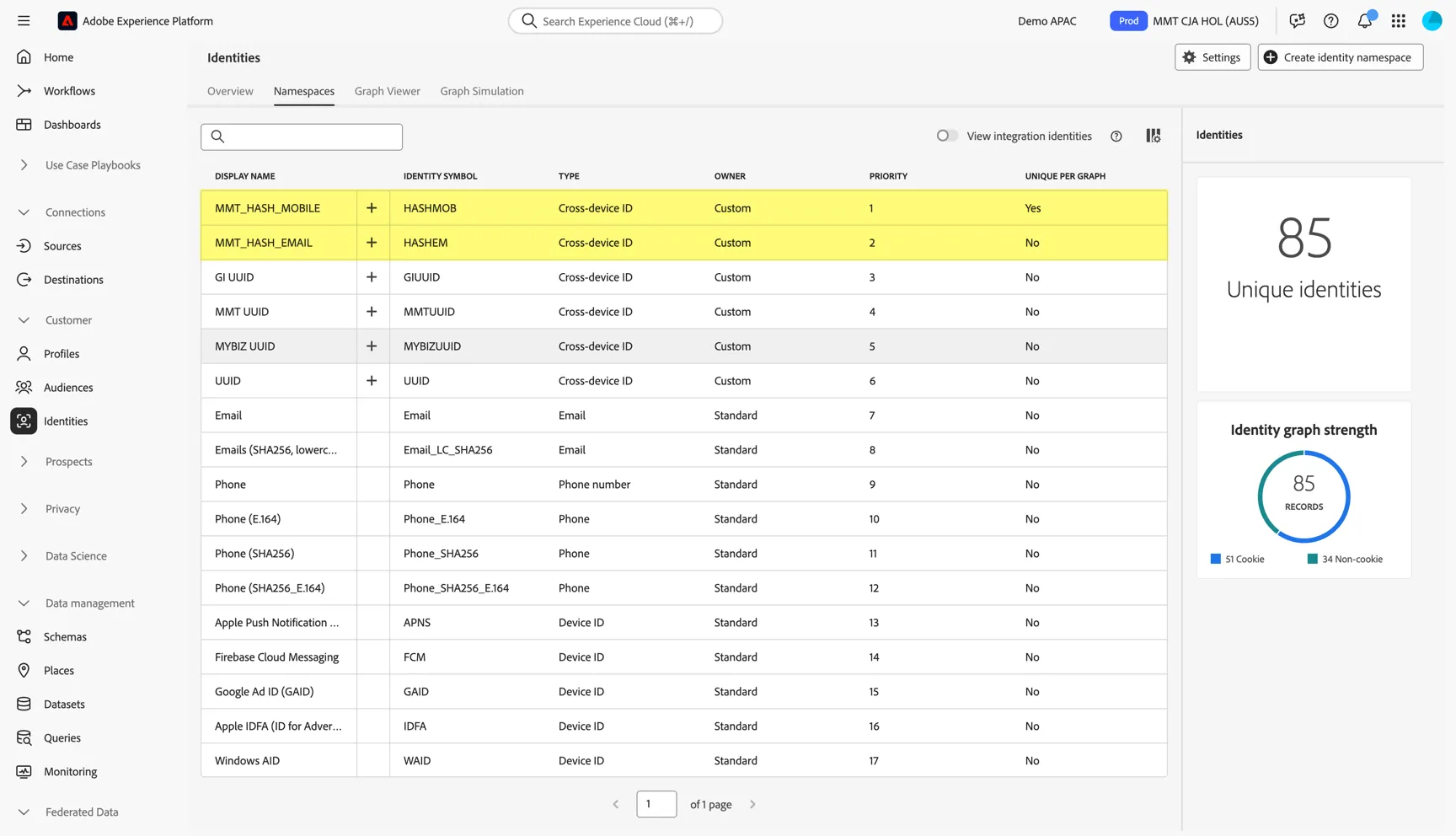Click the help question mark icon in header
The image size is (1456, 836).
coord(1331,21)
